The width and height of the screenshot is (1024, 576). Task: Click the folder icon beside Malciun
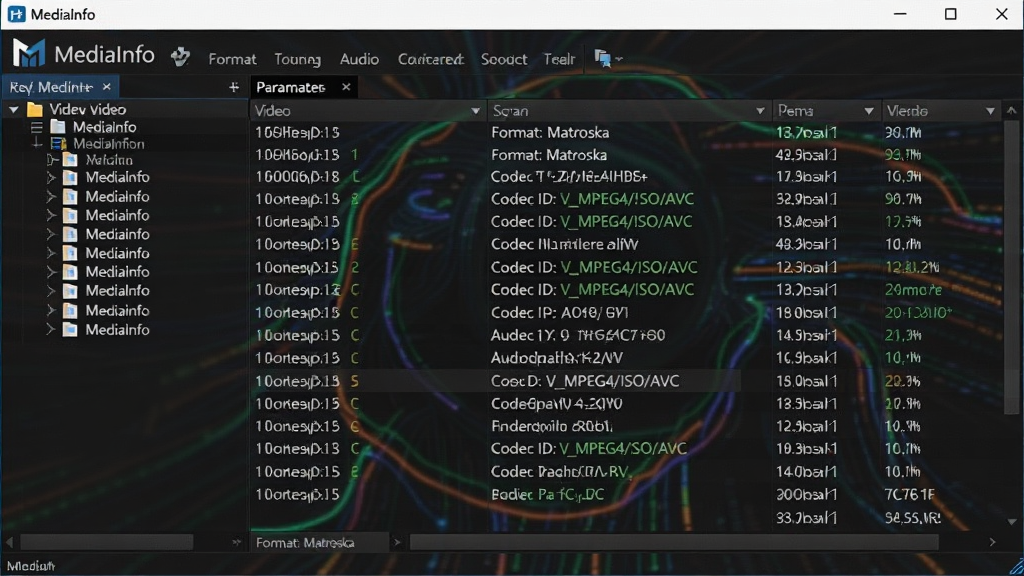coord(71,160)
